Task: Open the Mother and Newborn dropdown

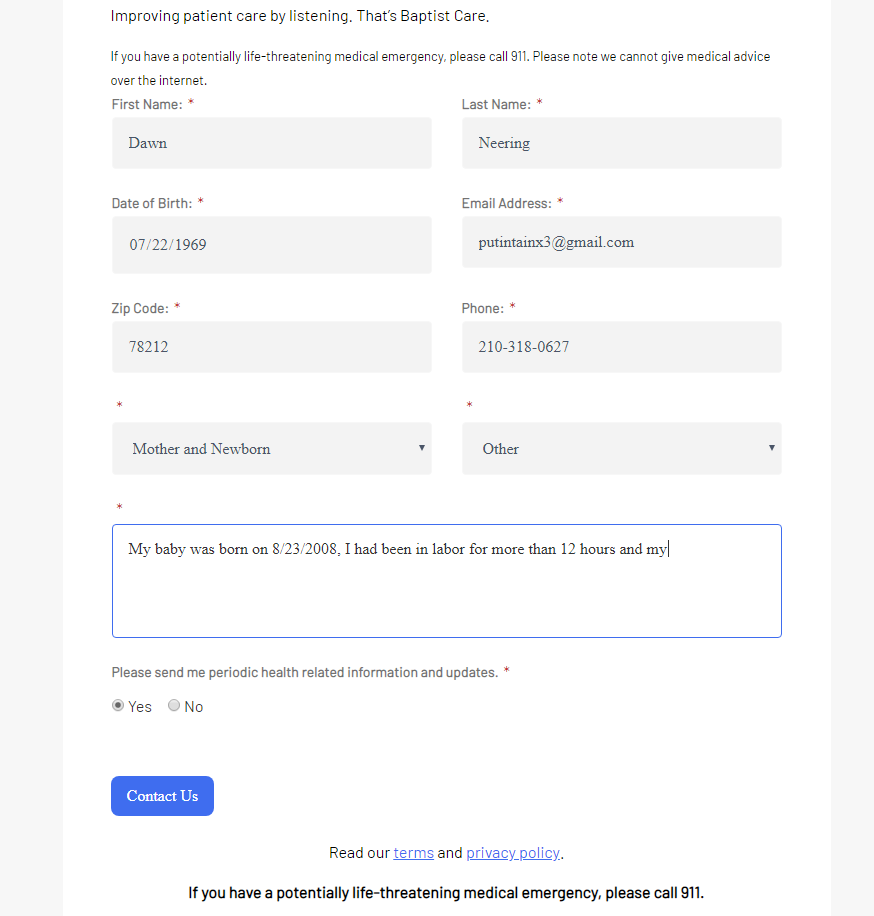Action: click(x=272, y=449)
